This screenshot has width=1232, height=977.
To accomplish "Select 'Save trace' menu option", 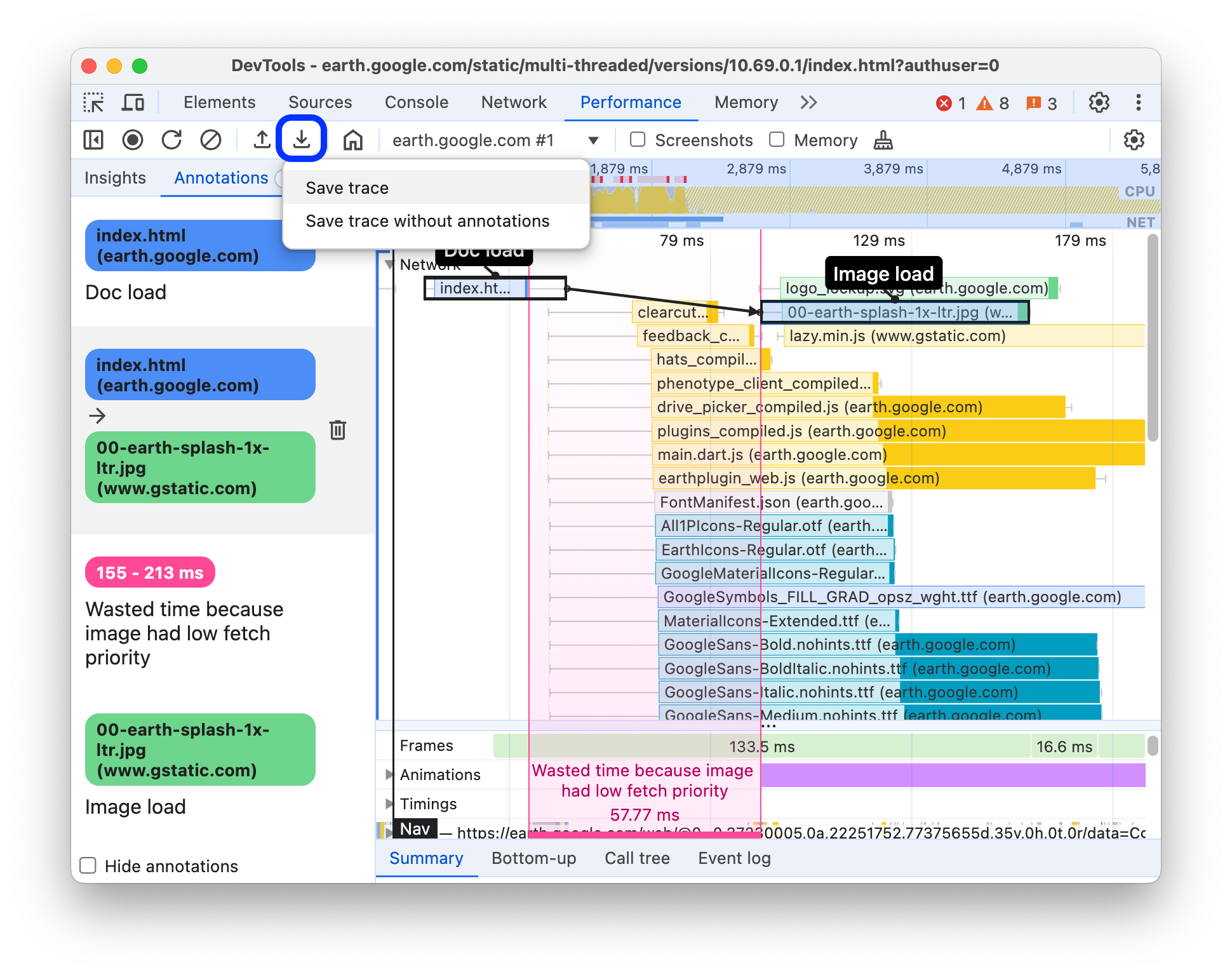I will click(x=346, y=186).
